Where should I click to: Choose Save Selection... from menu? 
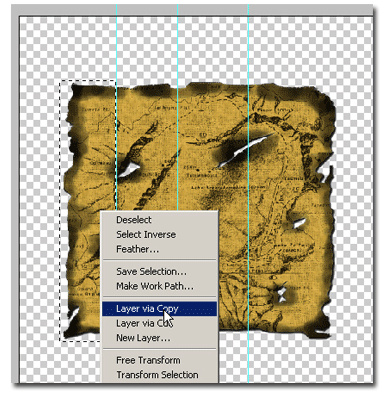coord(159,271)
